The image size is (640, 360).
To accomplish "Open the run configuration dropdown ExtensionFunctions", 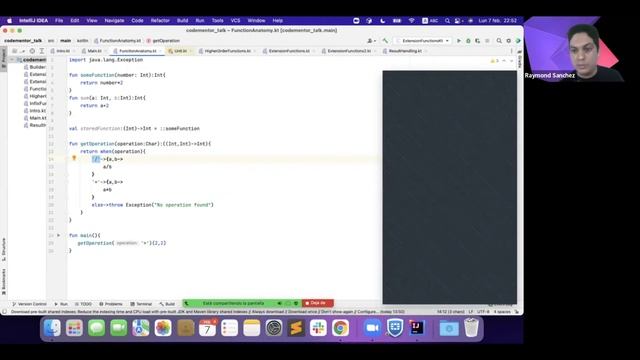I will [422, 41].
